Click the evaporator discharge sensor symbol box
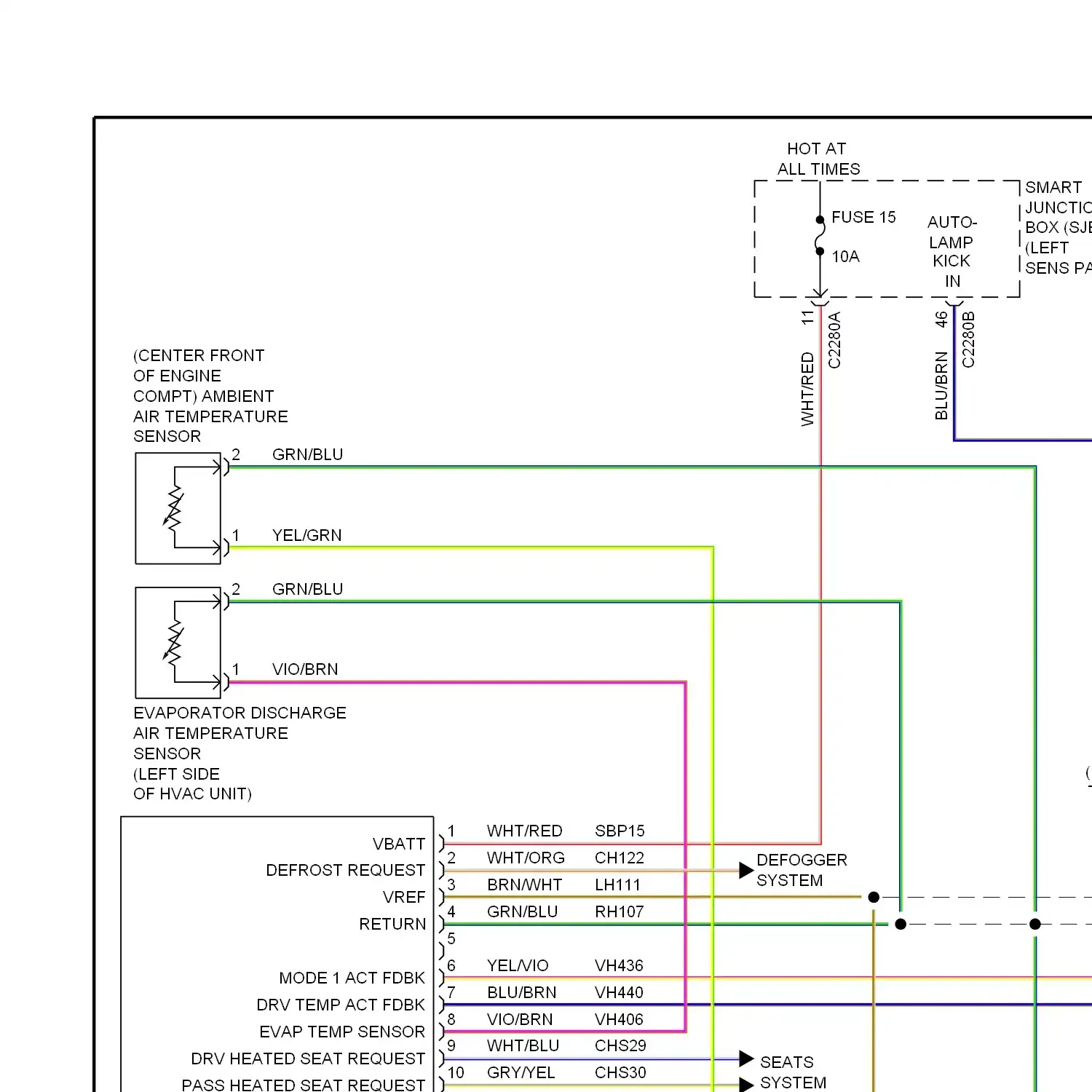 point(178,643)
